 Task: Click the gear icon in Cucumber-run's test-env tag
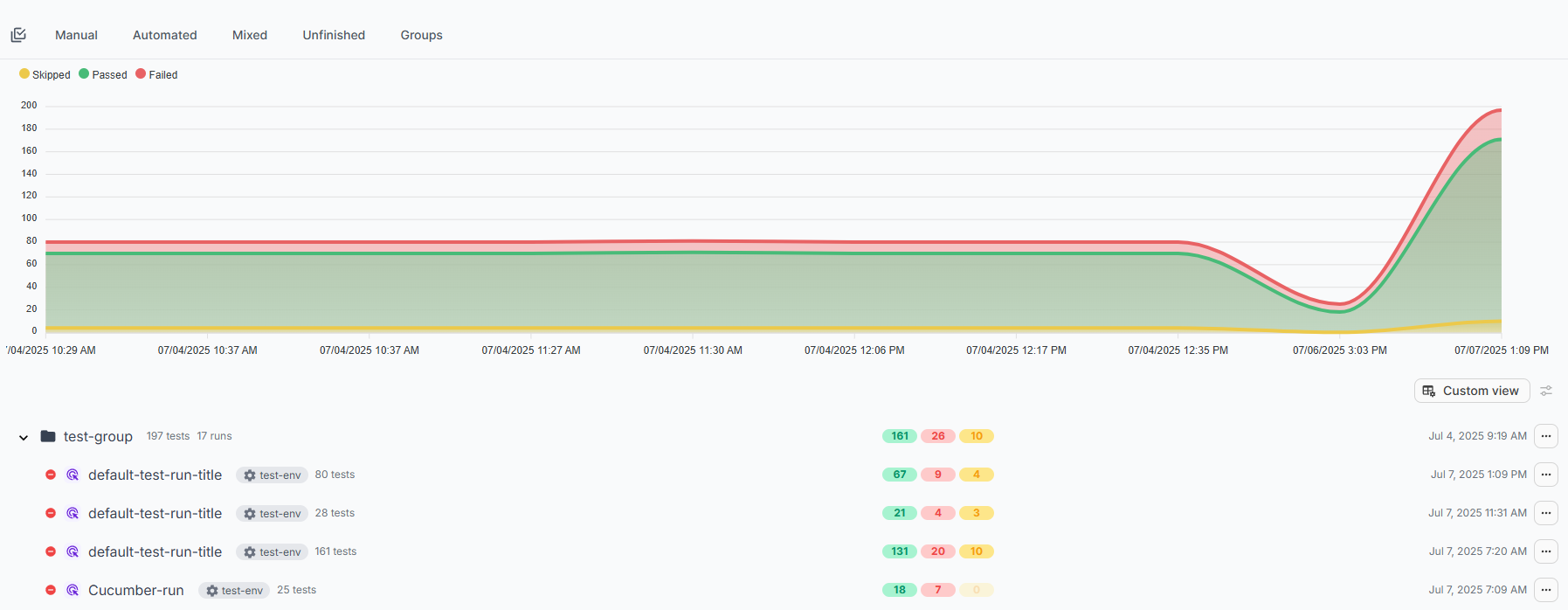point(211,591)
